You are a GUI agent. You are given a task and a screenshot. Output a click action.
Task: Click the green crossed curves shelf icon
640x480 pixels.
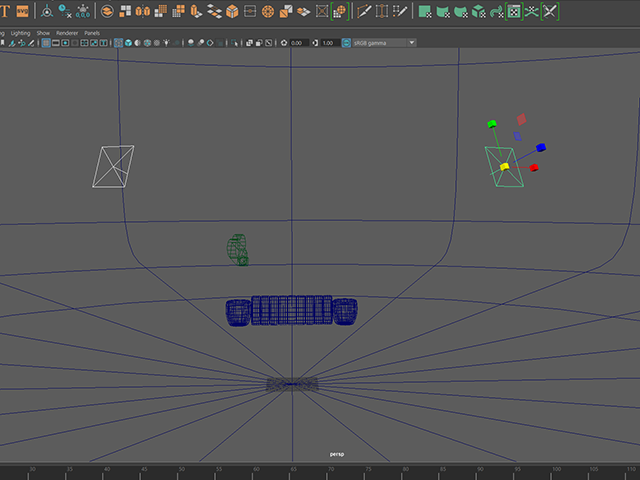[531, 11]
